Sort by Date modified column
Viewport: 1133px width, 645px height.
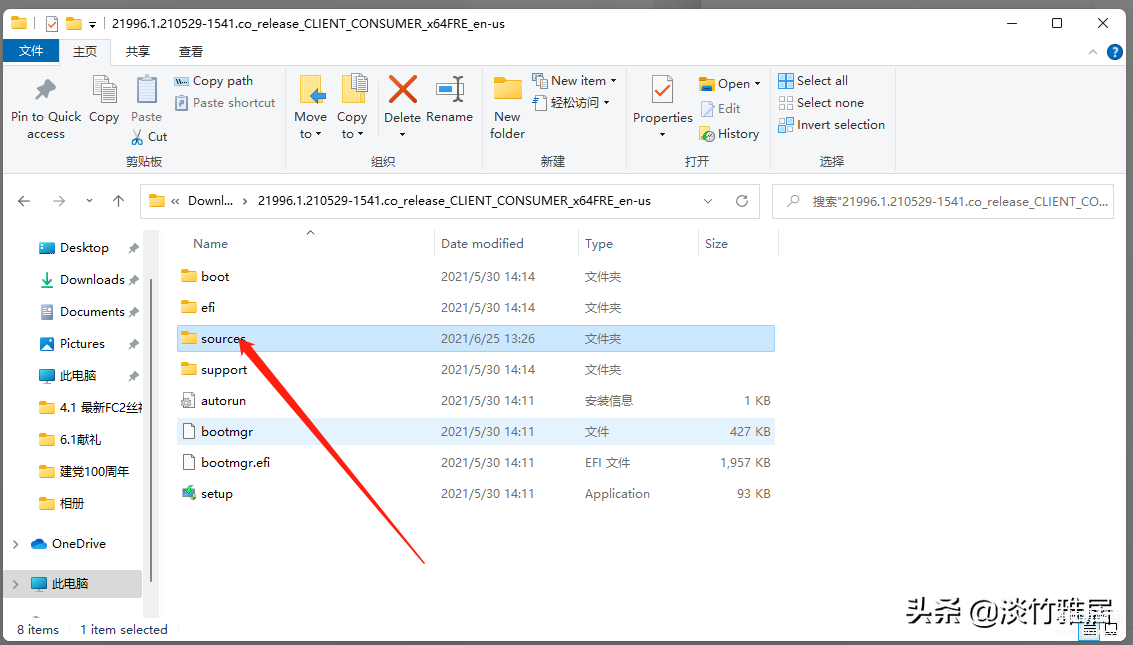tap(482, 243)
